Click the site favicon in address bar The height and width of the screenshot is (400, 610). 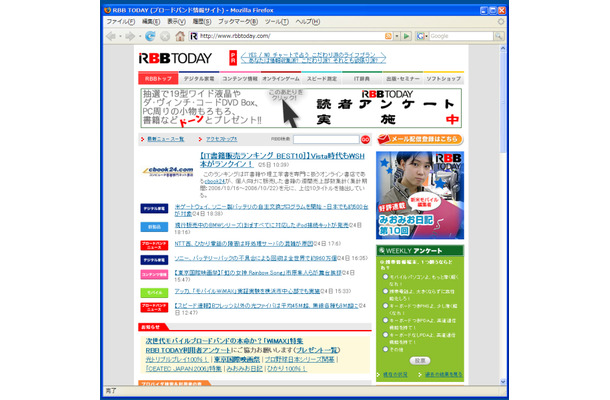click(x=193, y=36)
